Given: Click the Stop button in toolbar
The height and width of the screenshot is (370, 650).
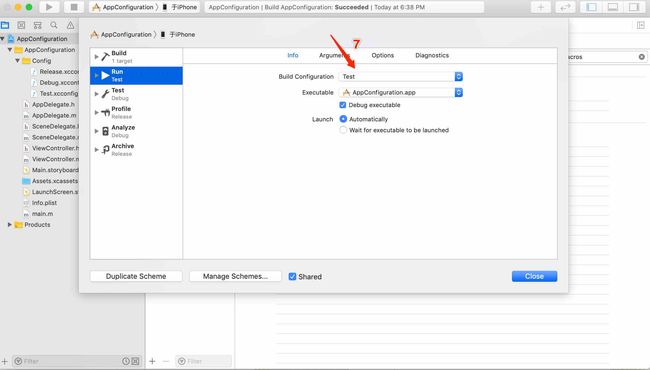Looking at the screenshot, I should pyautogui.click(x=74, y=7).
